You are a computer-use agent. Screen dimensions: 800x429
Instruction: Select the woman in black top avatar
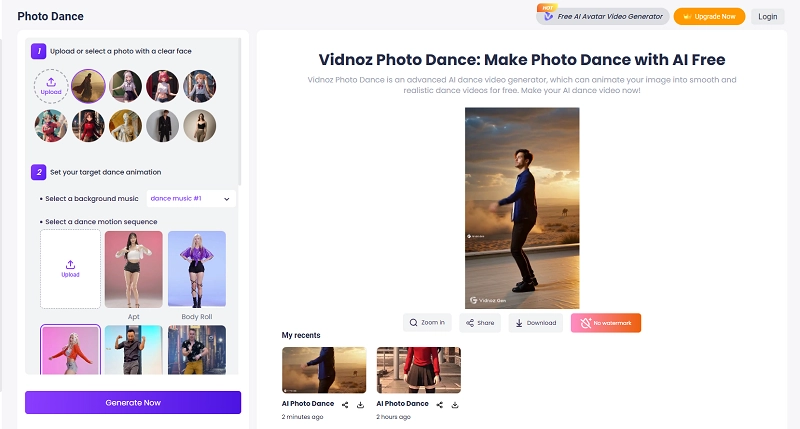pos(199,125)
